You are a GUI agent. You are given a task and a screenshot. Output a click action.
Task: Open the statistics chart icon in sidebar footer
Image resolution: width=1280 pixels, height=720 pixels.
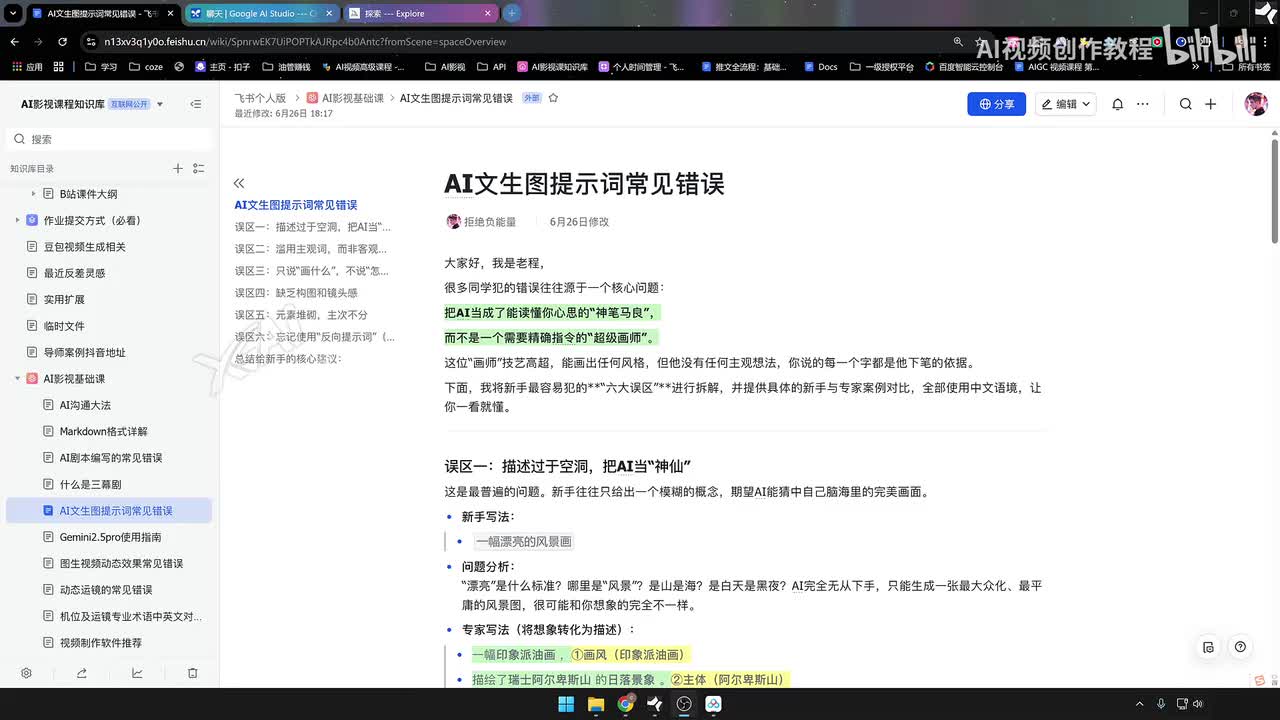(137, 673)
